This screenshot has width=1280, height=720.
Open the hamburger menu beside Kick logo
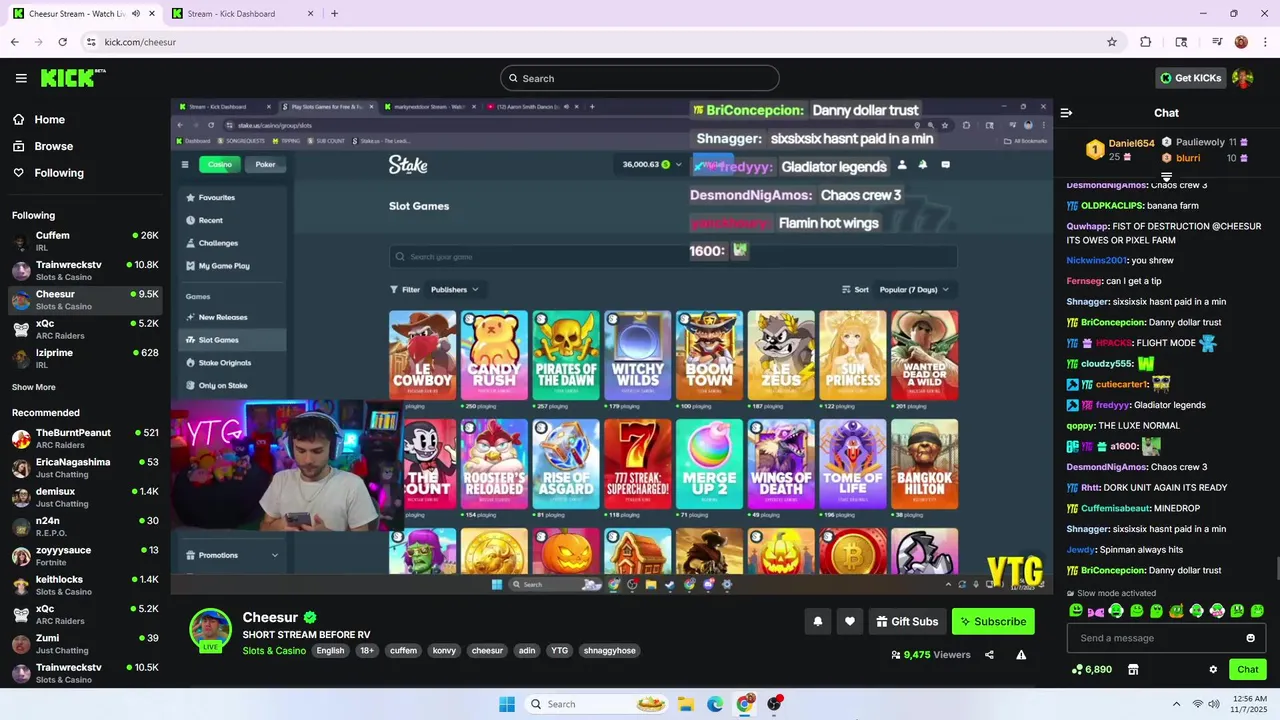[x=21, y=78]
